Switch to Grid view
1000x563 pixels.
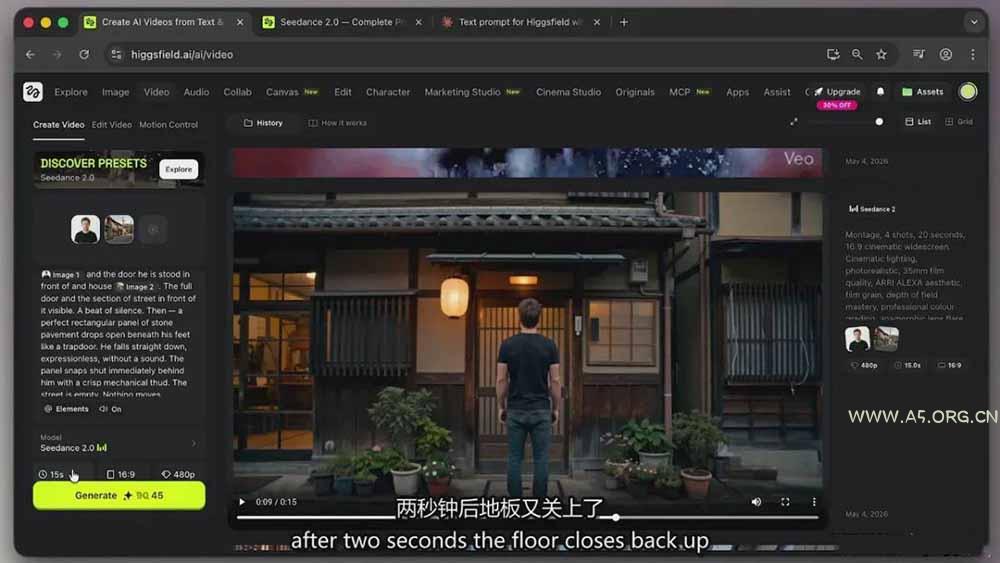tap(959, 122)
